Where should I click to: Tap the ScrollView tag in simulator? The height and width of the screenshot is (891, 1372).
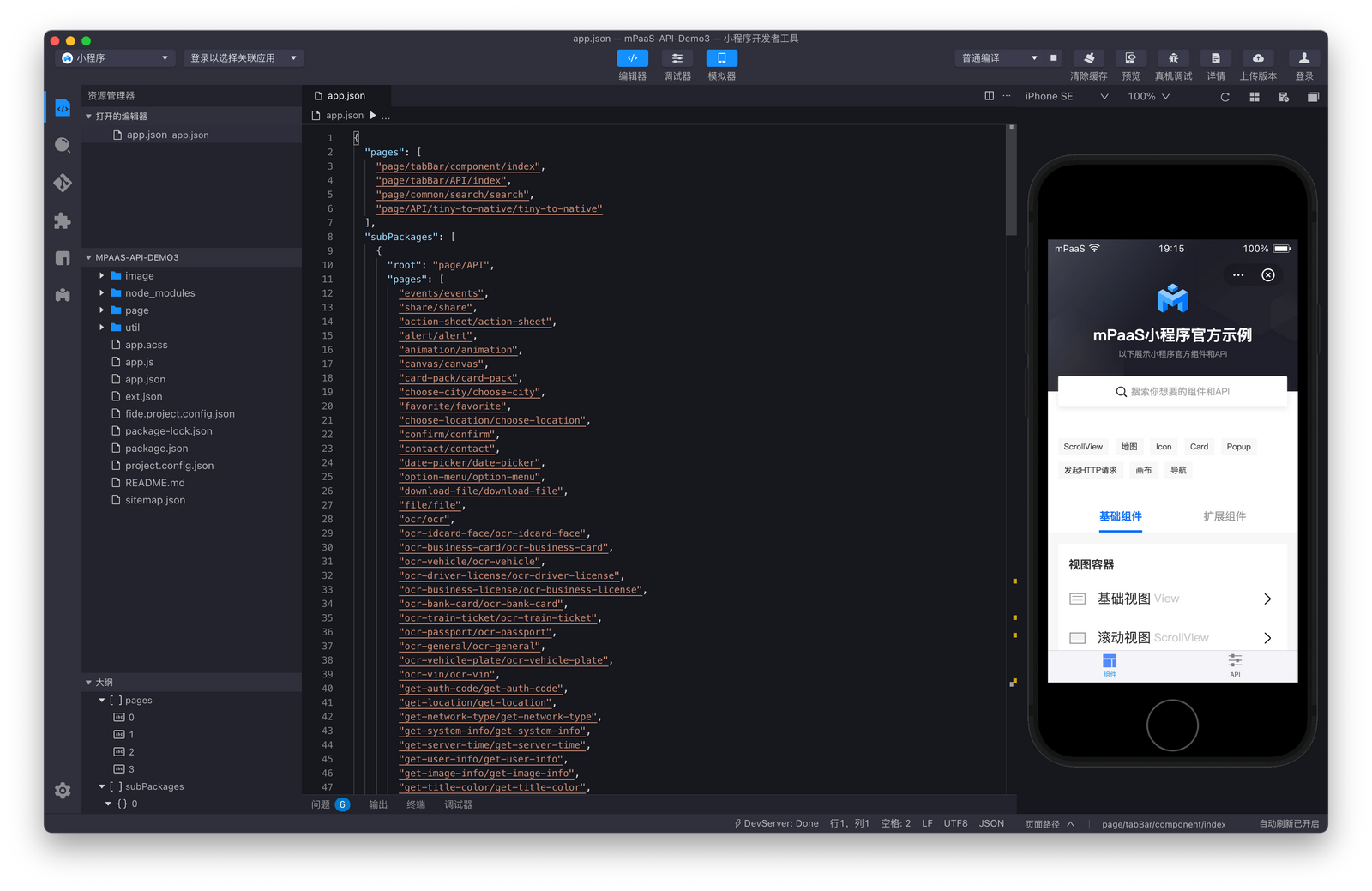click(1083, 447)
